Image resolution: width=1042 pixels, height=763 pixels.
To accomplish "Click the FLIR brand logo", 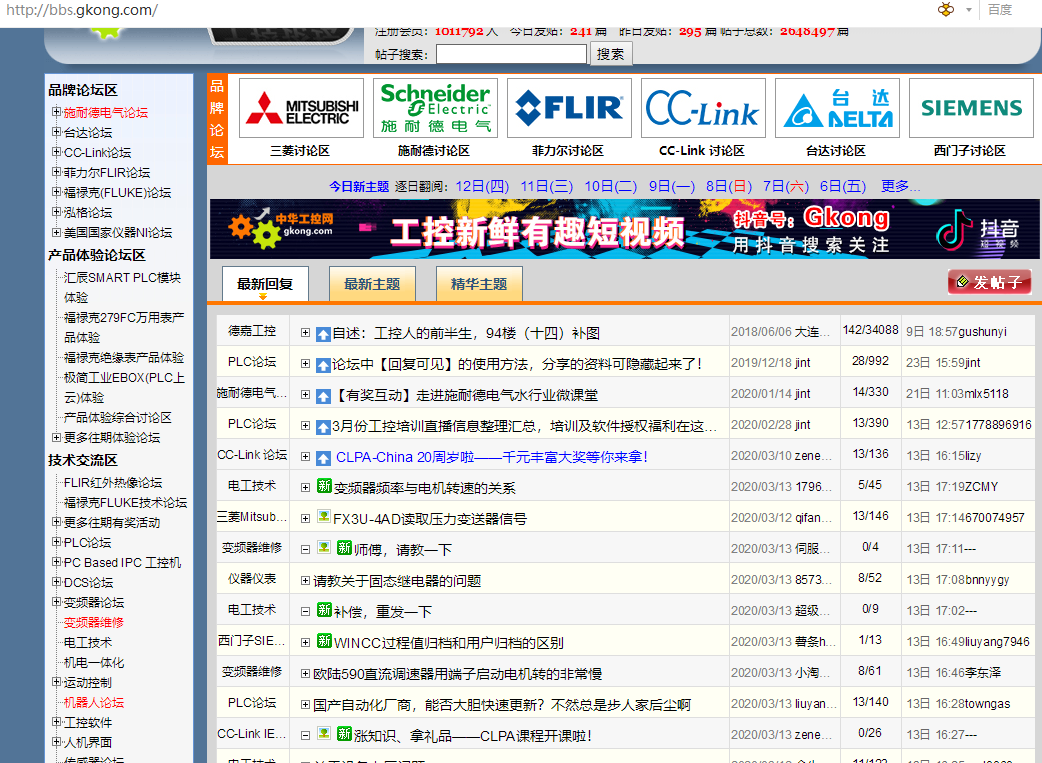I will (x=569, y=108).
